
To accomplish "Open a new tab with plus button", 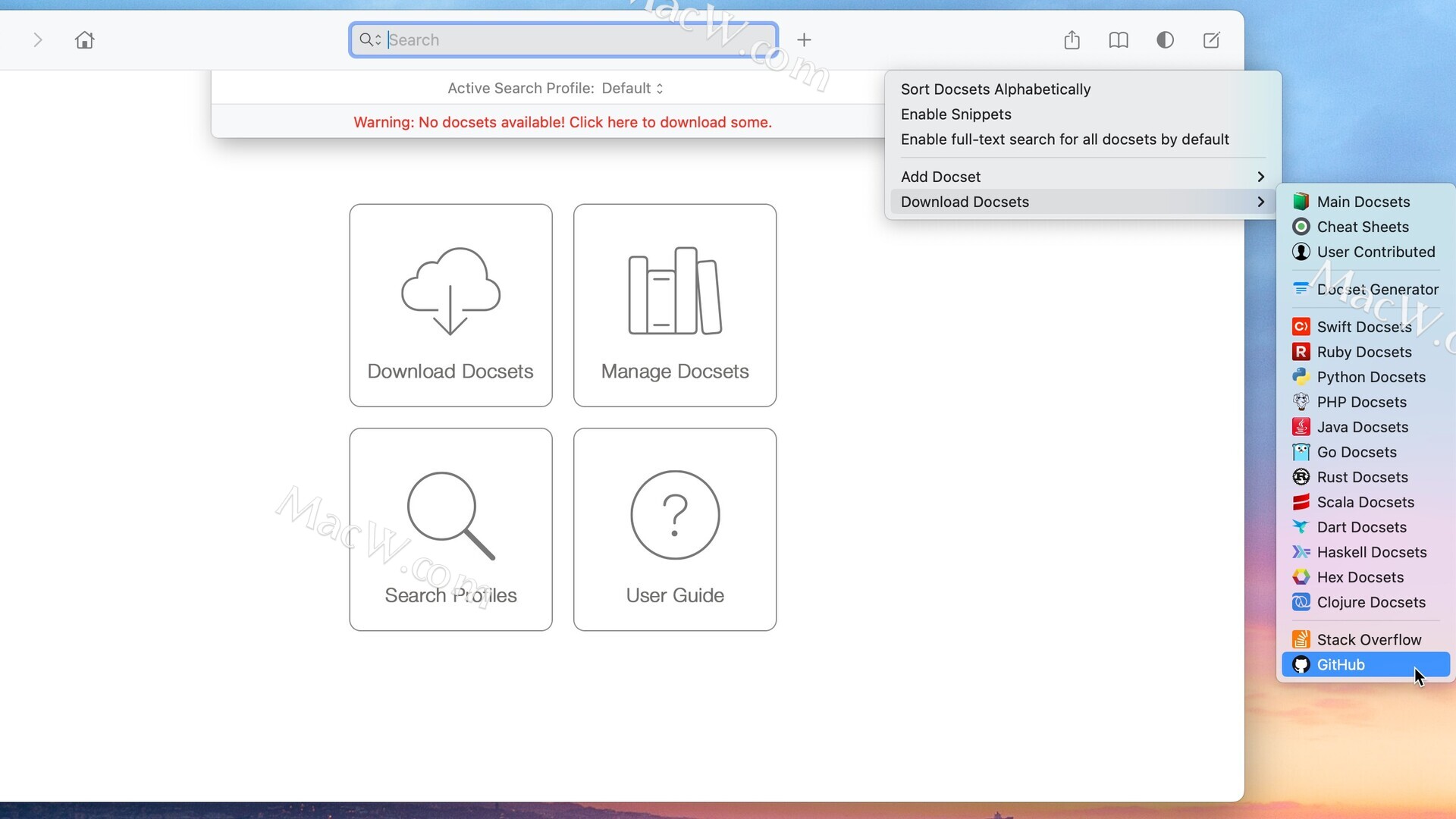I will point(804,39).
